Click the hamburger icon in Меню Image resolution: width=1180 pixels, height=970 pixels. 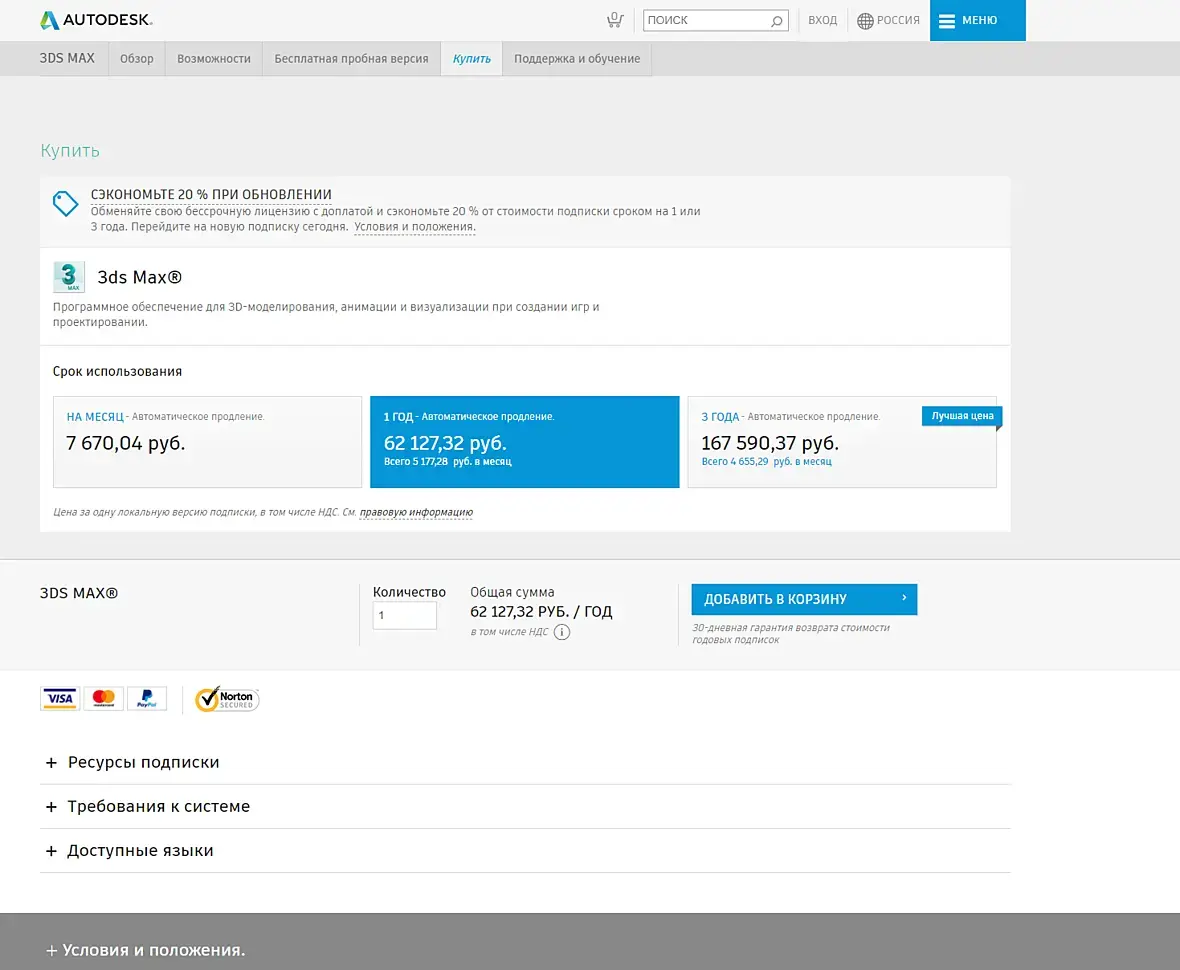click(x=947, y=21)
